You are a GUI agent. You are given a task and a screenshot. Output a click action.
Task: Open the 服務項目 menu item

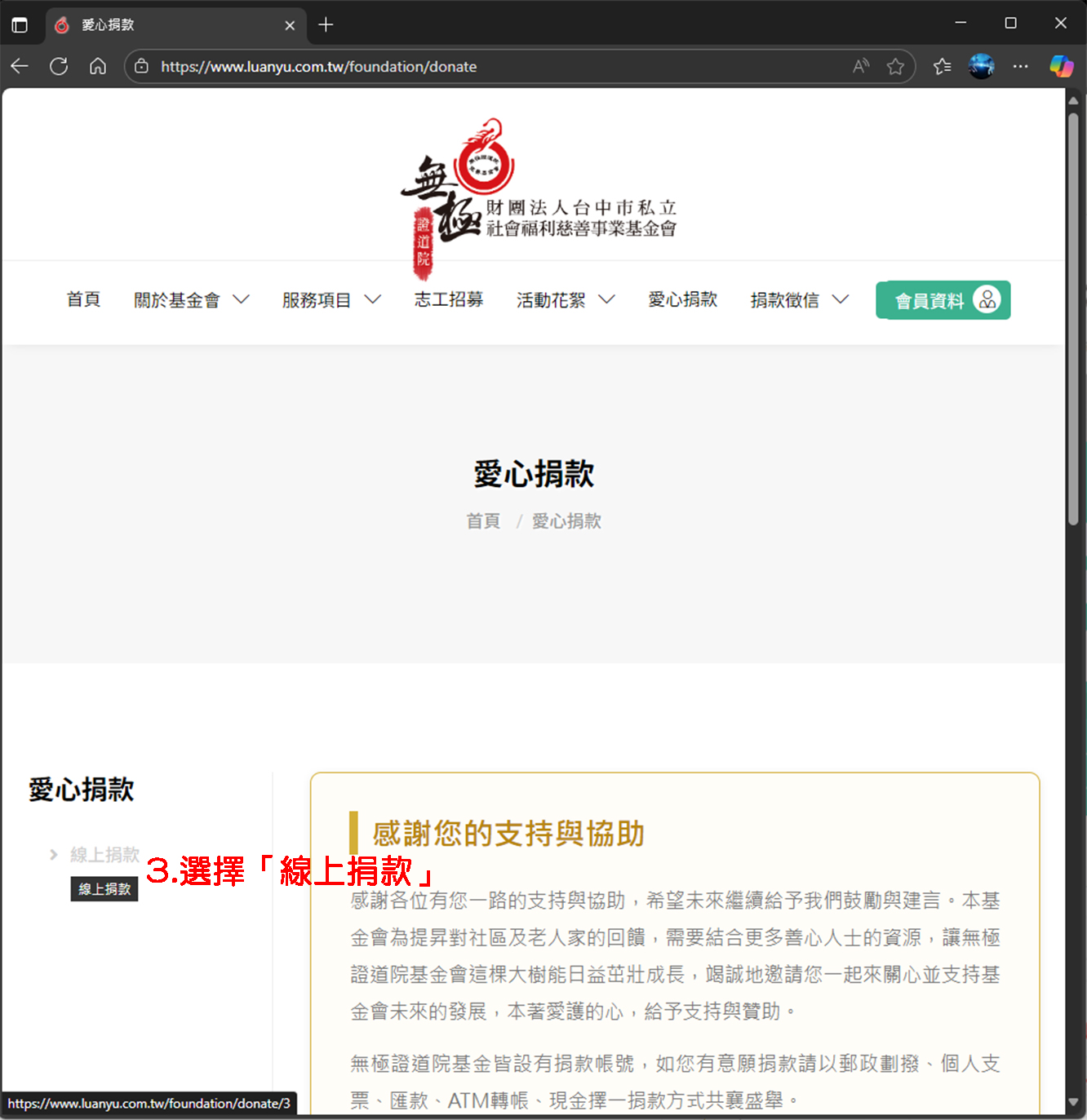point(317,300)
